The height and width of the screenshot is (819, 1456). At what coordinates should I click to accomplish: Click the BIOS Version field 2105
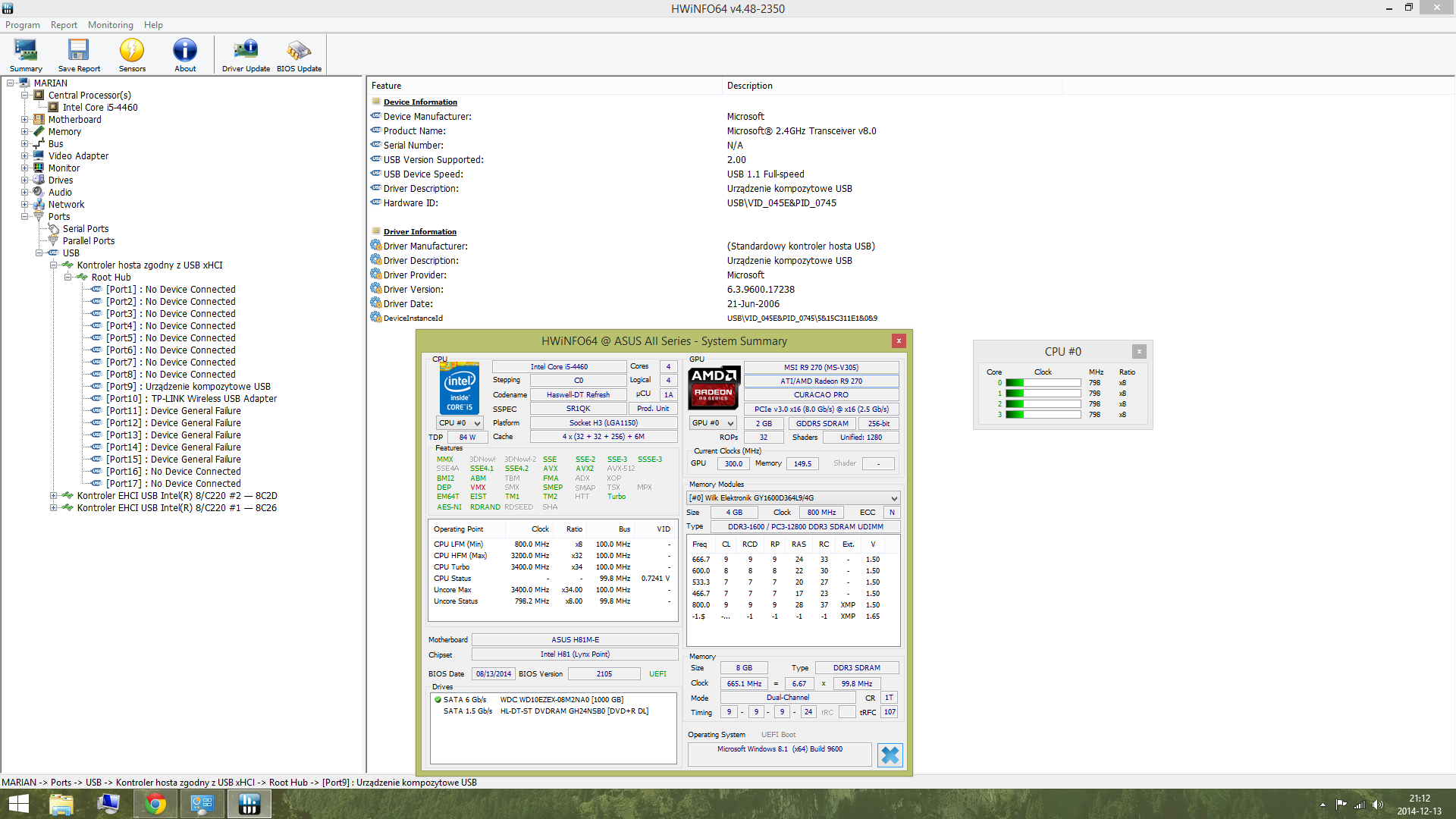point(604,674)
